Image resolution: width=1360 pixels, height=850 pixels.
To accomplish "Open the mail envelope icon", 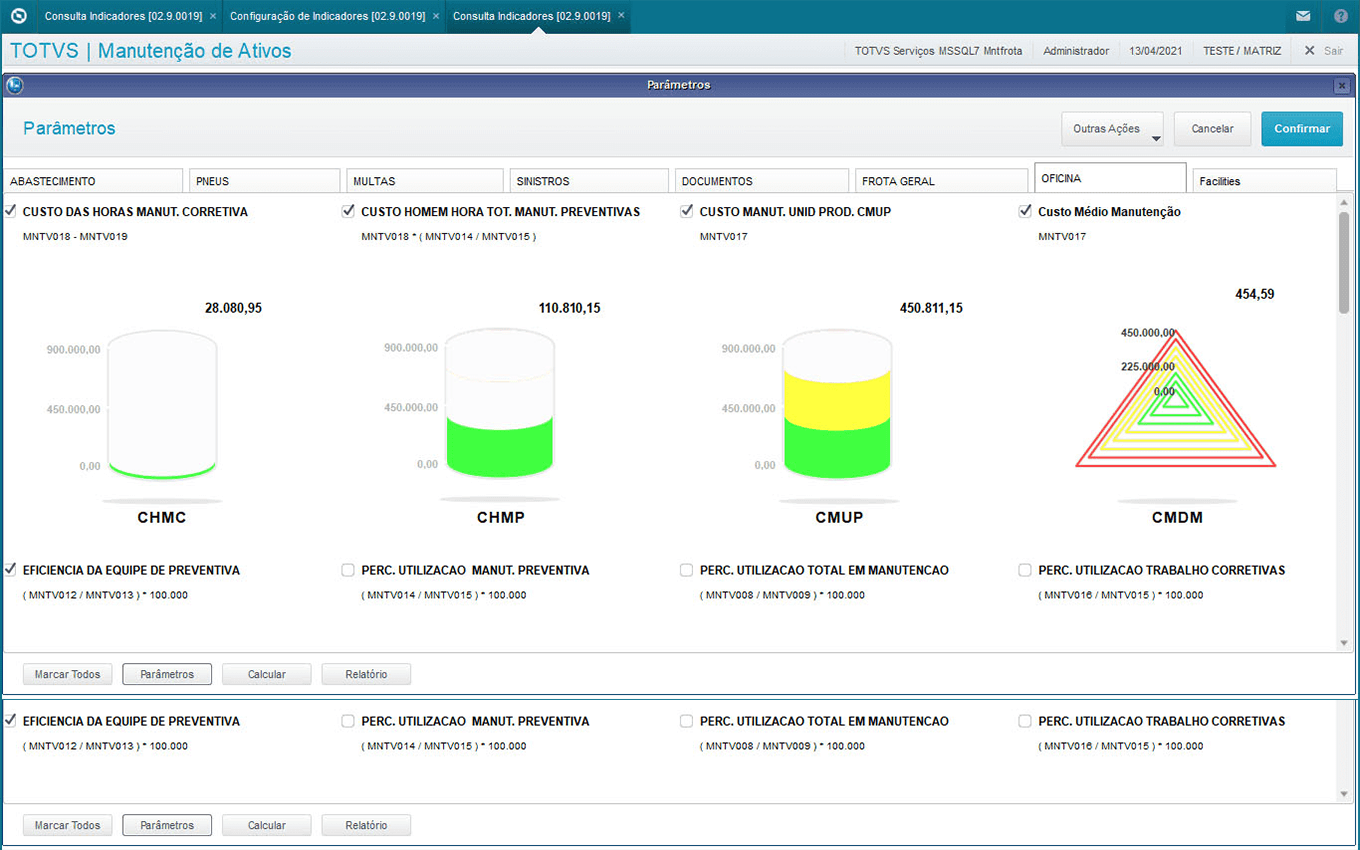I will click(x=1303, y=16).
